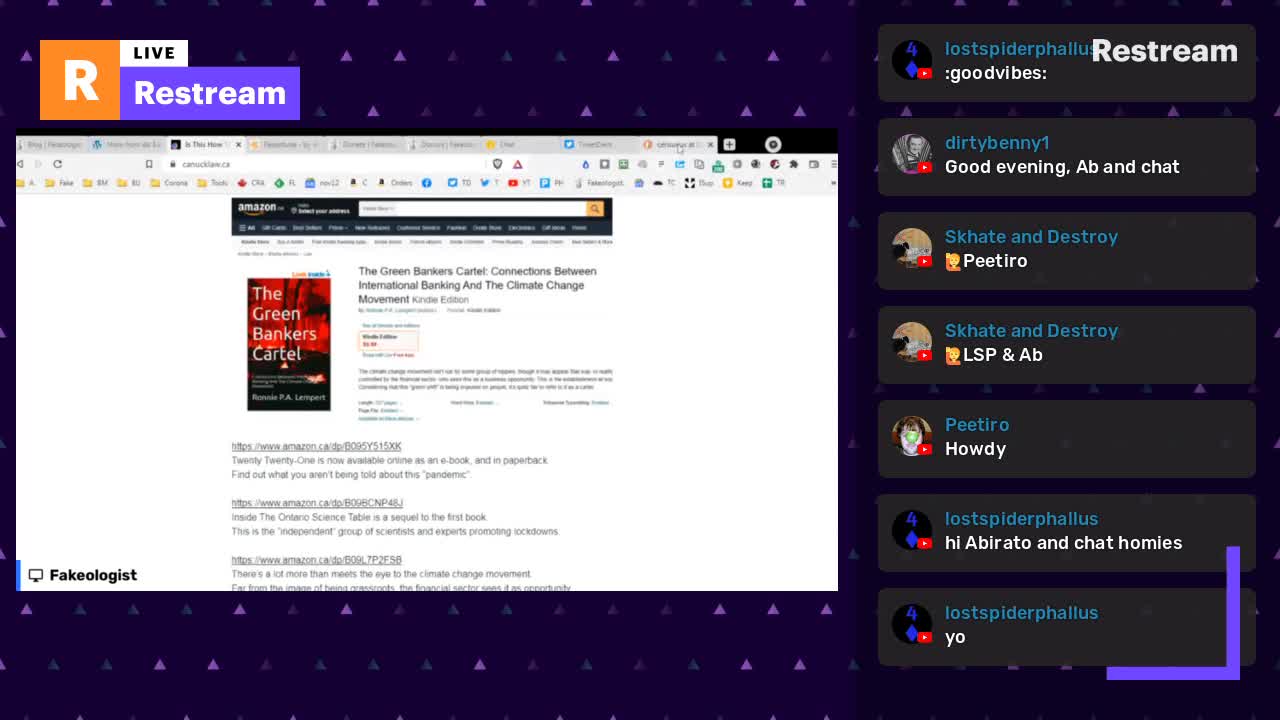This screenshot has width=1280, height=720.
Task: Click the browser back arrow
Action: [20, 164]
